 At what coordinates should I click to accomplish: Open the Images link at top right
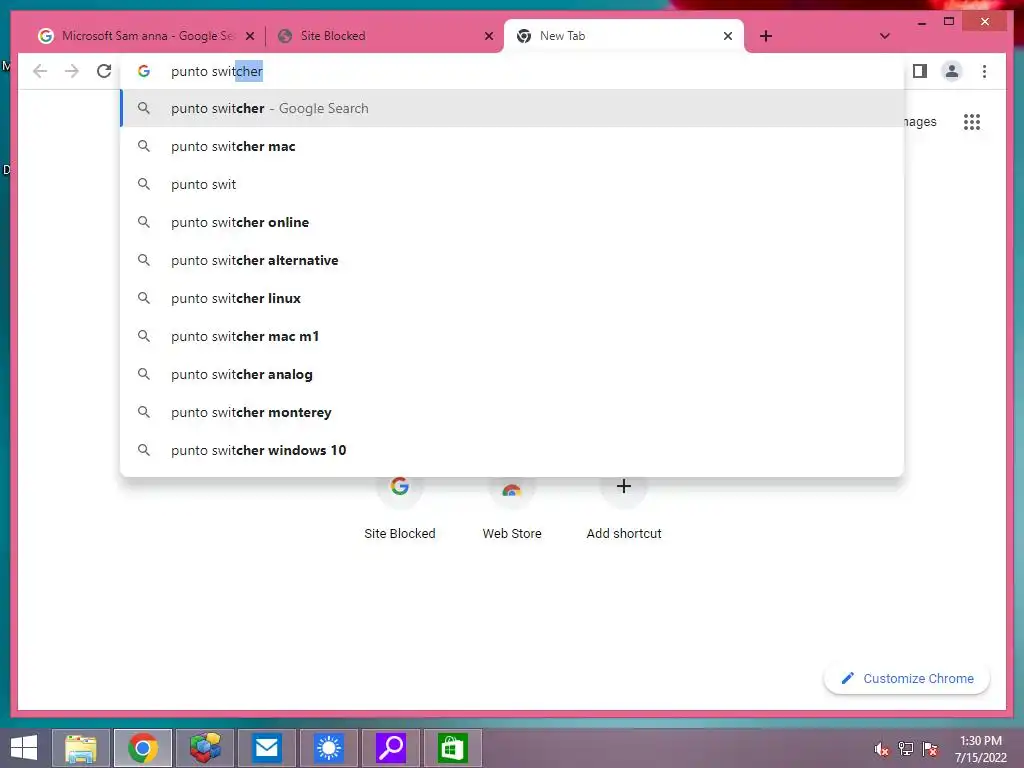[920, 121]
